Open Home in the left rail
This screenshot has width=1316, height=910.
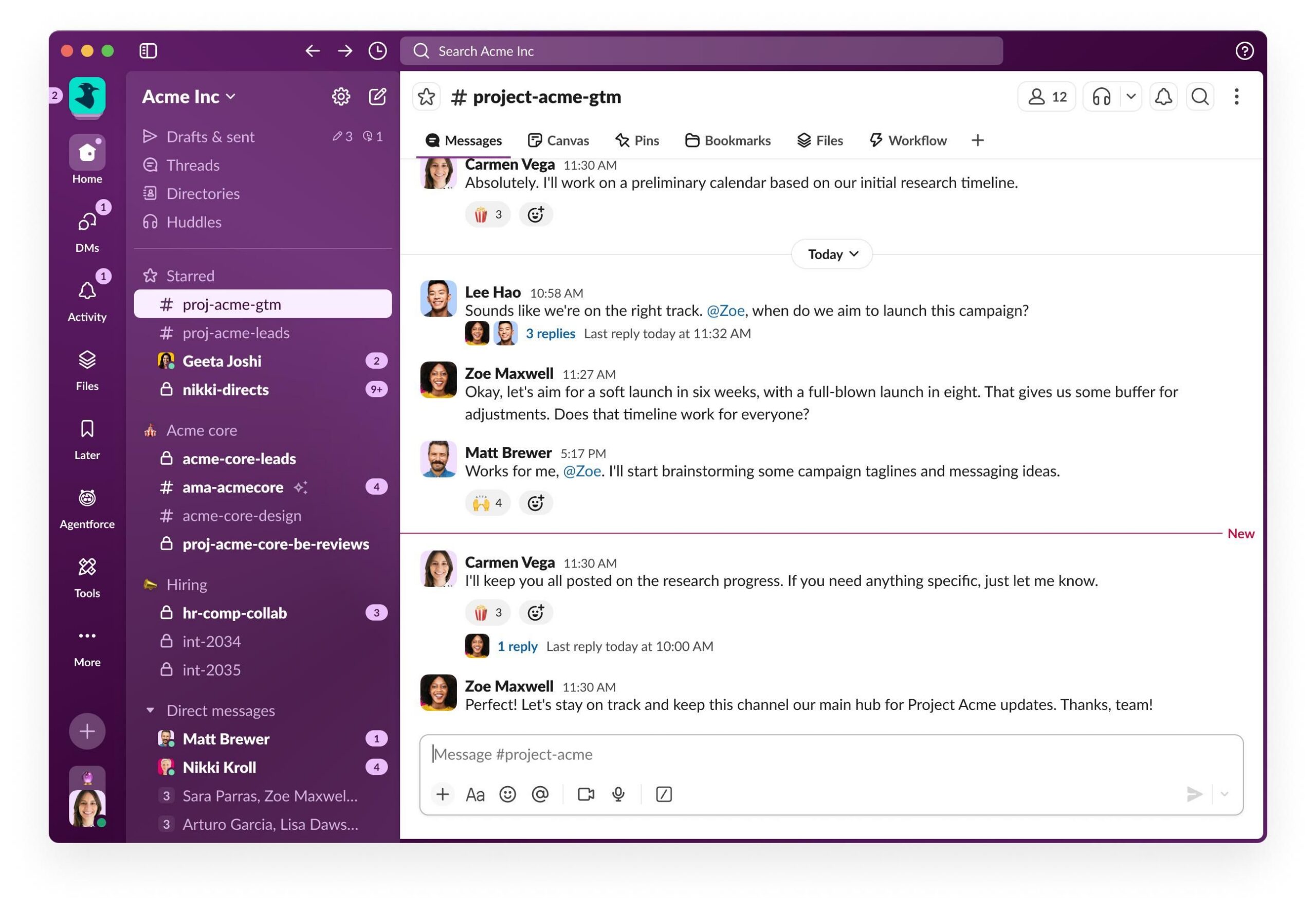[x=87, y=160]
